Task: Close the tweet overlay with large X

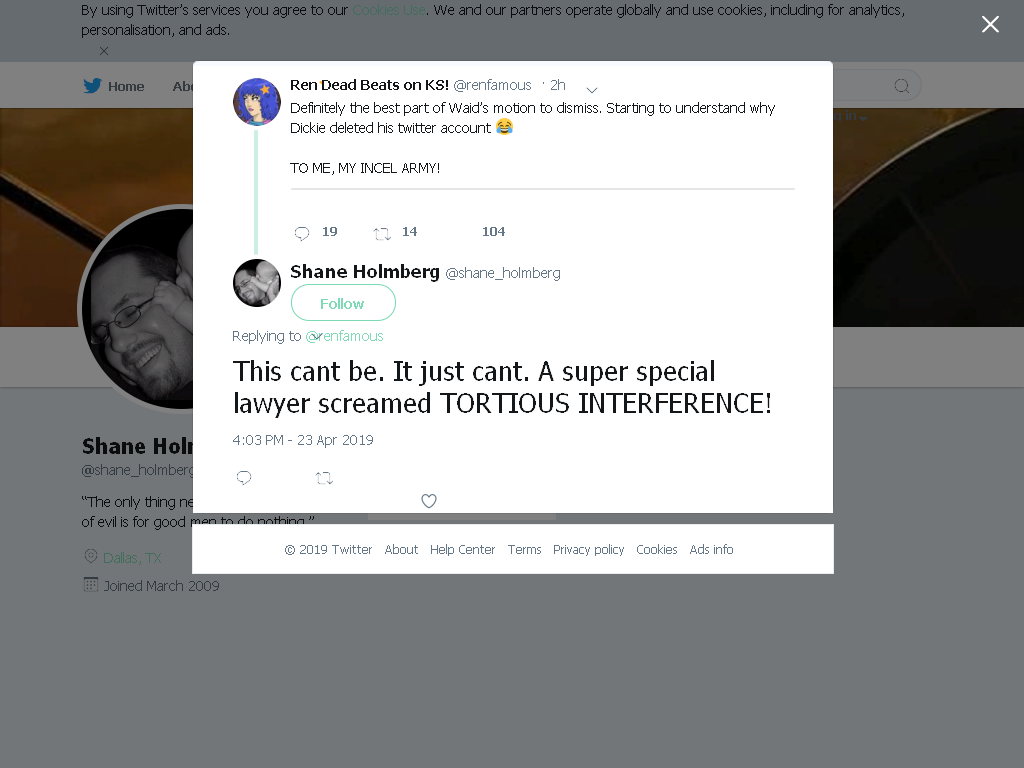Action: coord(990,24)
